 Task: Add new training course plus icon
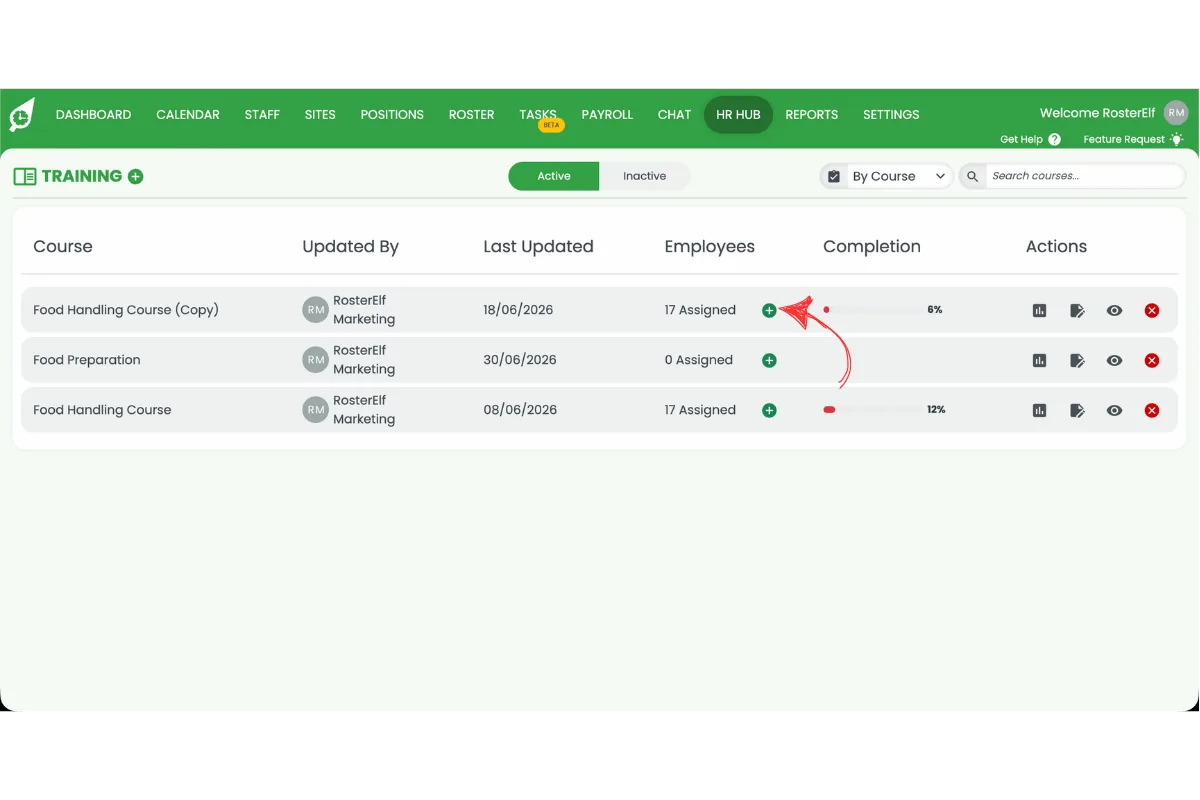click(x=136, y=176)
